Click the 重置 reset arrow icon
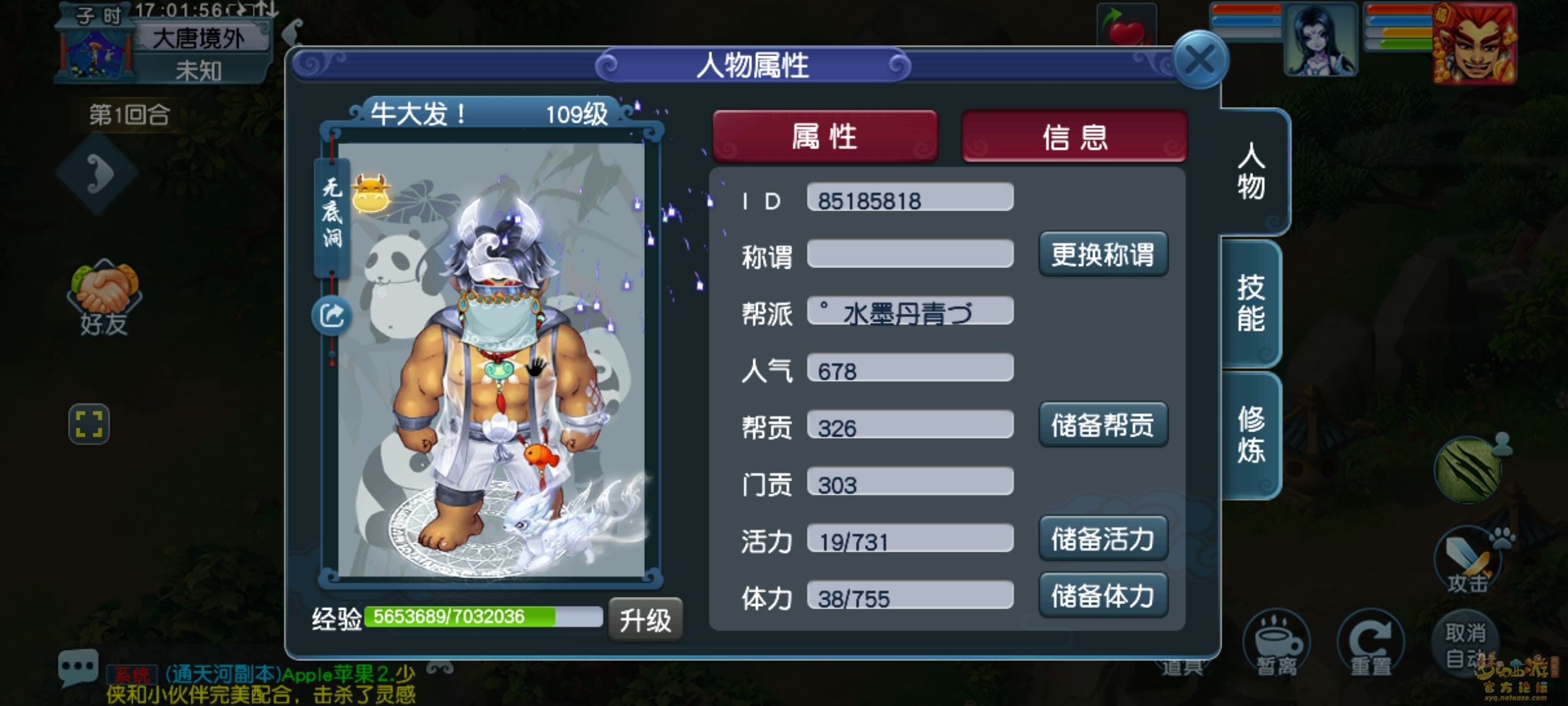This screenshot has height=706, width=1568. click(1371, 643)
